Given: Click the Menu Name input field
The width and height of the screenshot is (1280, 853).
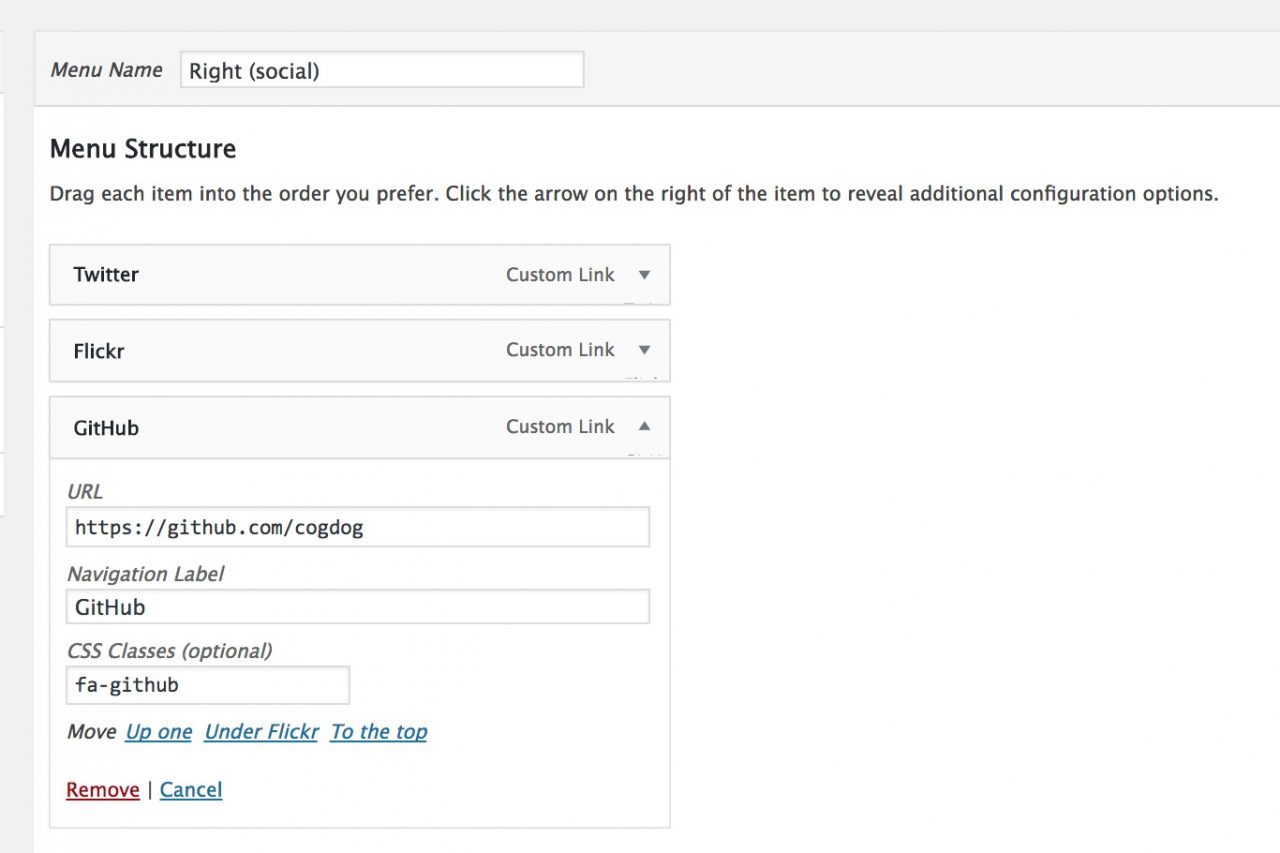Looking at the screenshot, I should 381,69.
